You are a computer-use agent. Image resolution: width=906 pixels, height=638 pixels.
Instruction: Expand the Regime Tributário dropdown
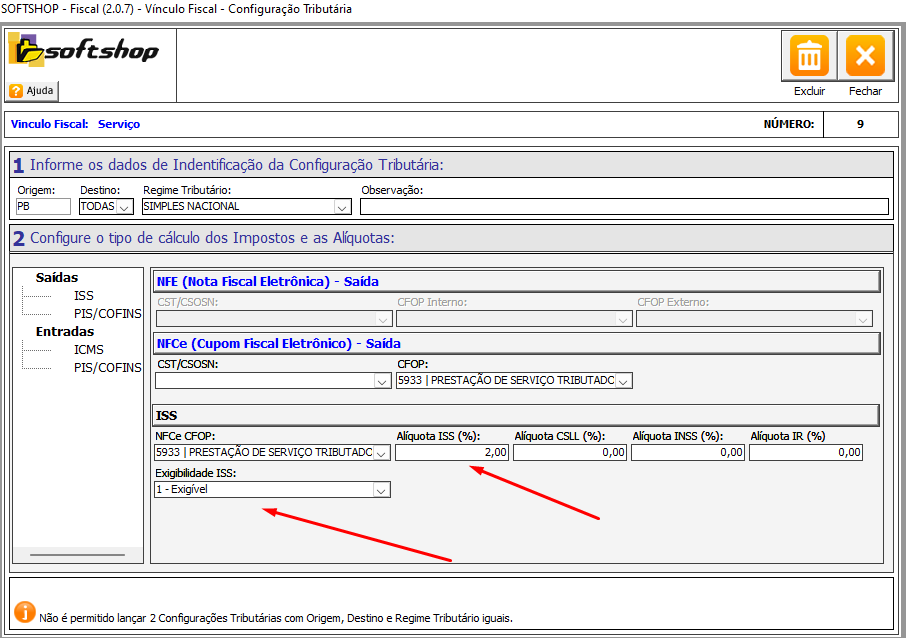pyautogui.click(x=342, y=207)
